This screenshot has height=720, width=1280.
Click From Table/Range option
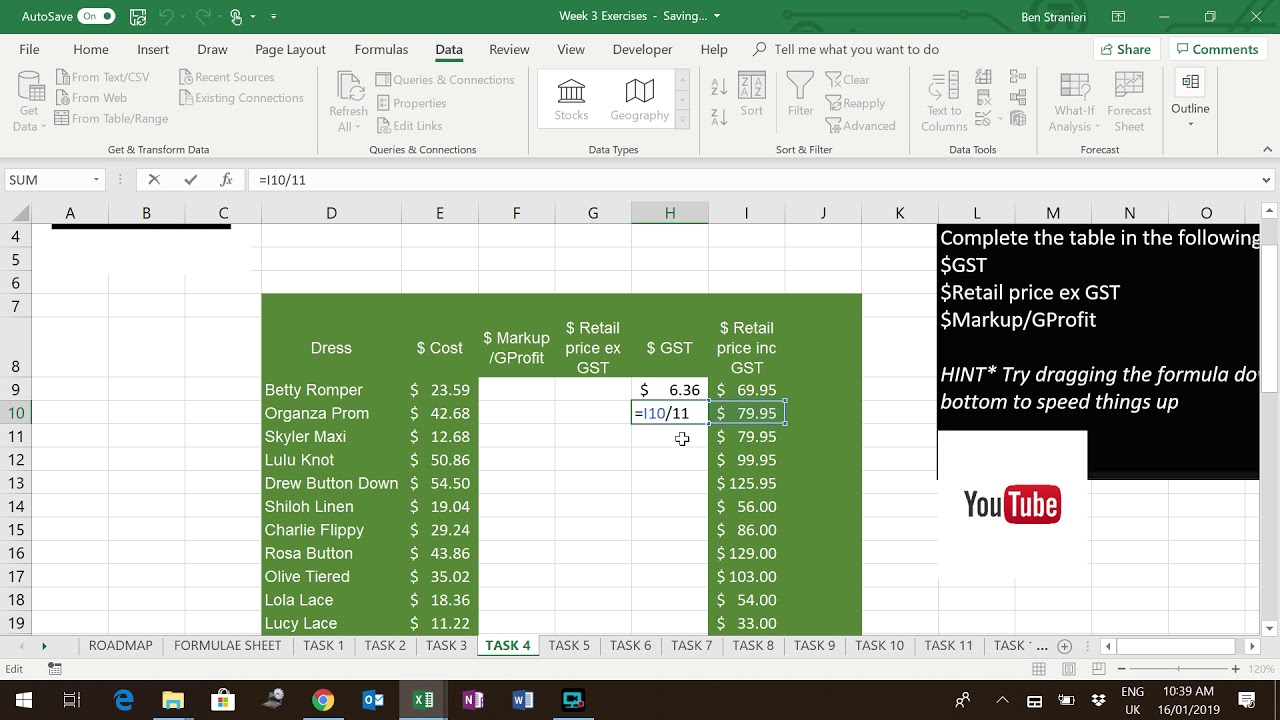pyautogui.click(x=111, y=118)
